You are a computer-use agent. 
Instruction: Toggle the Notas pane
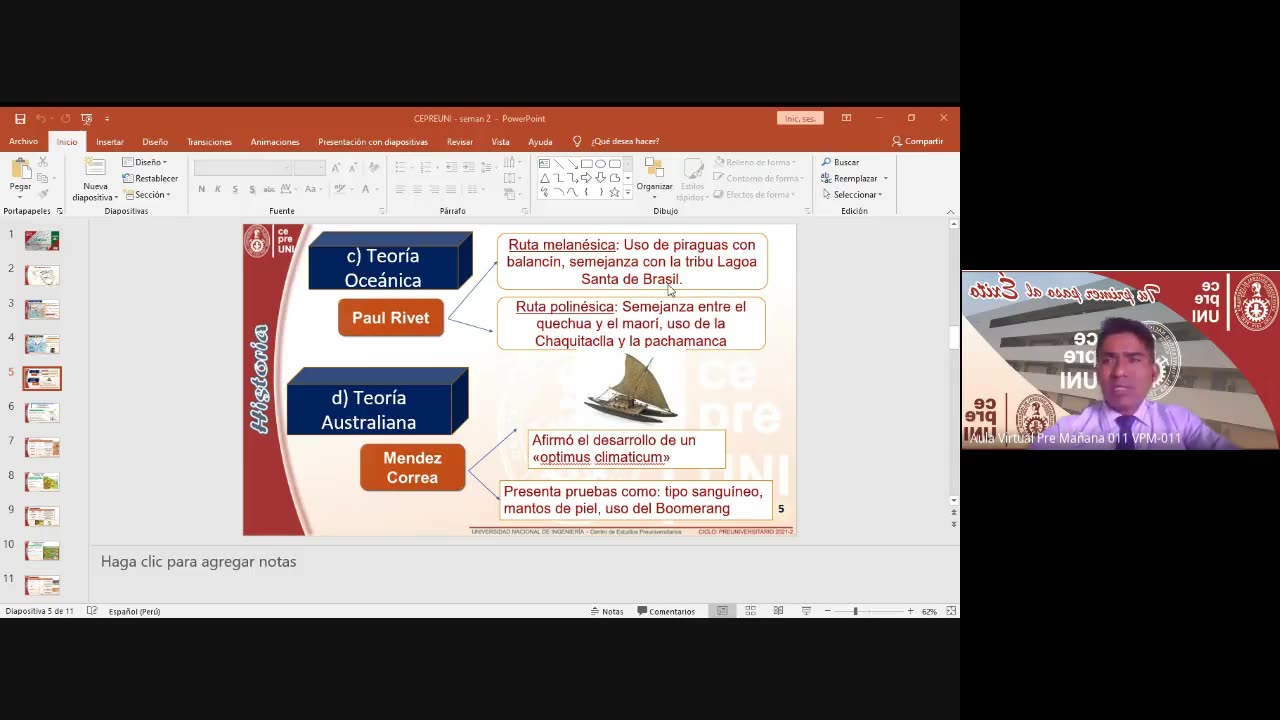click(x=607, y=611)
